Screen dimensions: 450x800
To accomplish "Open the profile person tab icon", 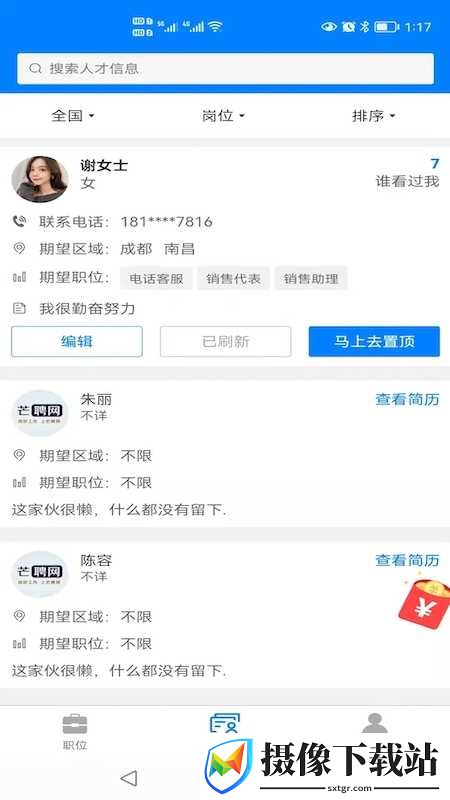I will [x=374, y=723].
